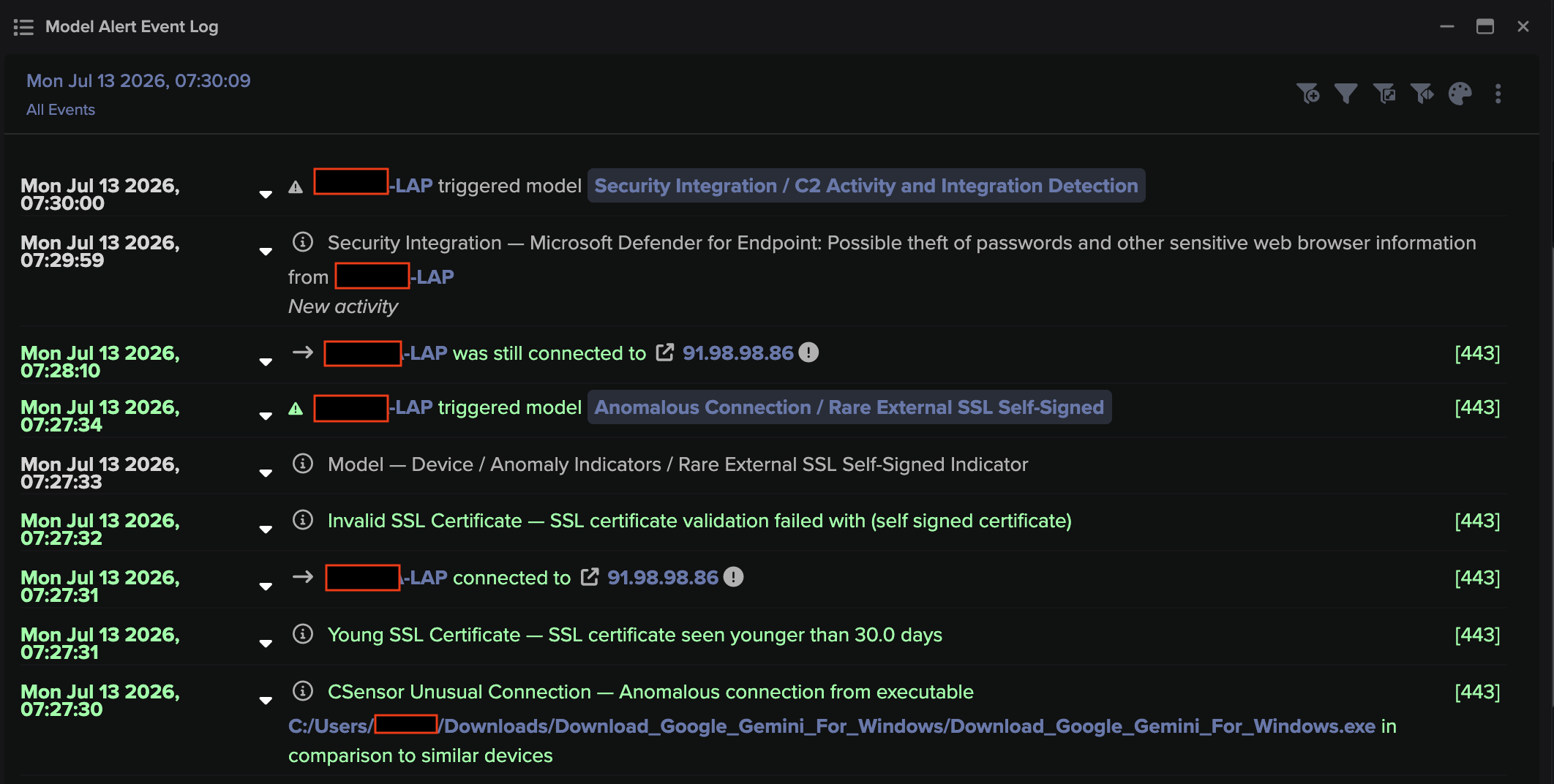Viewport: 1554px width, 784px height.
Task: Open external link icon on 07:27:31 connection row
Action: point(590,577)
